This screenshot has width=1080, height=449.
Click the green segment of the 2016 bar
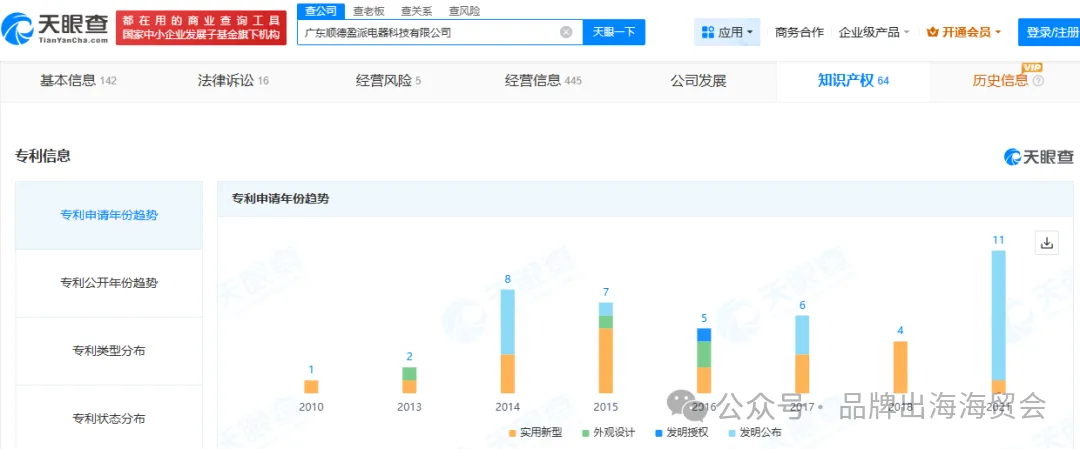pos(703,354)
